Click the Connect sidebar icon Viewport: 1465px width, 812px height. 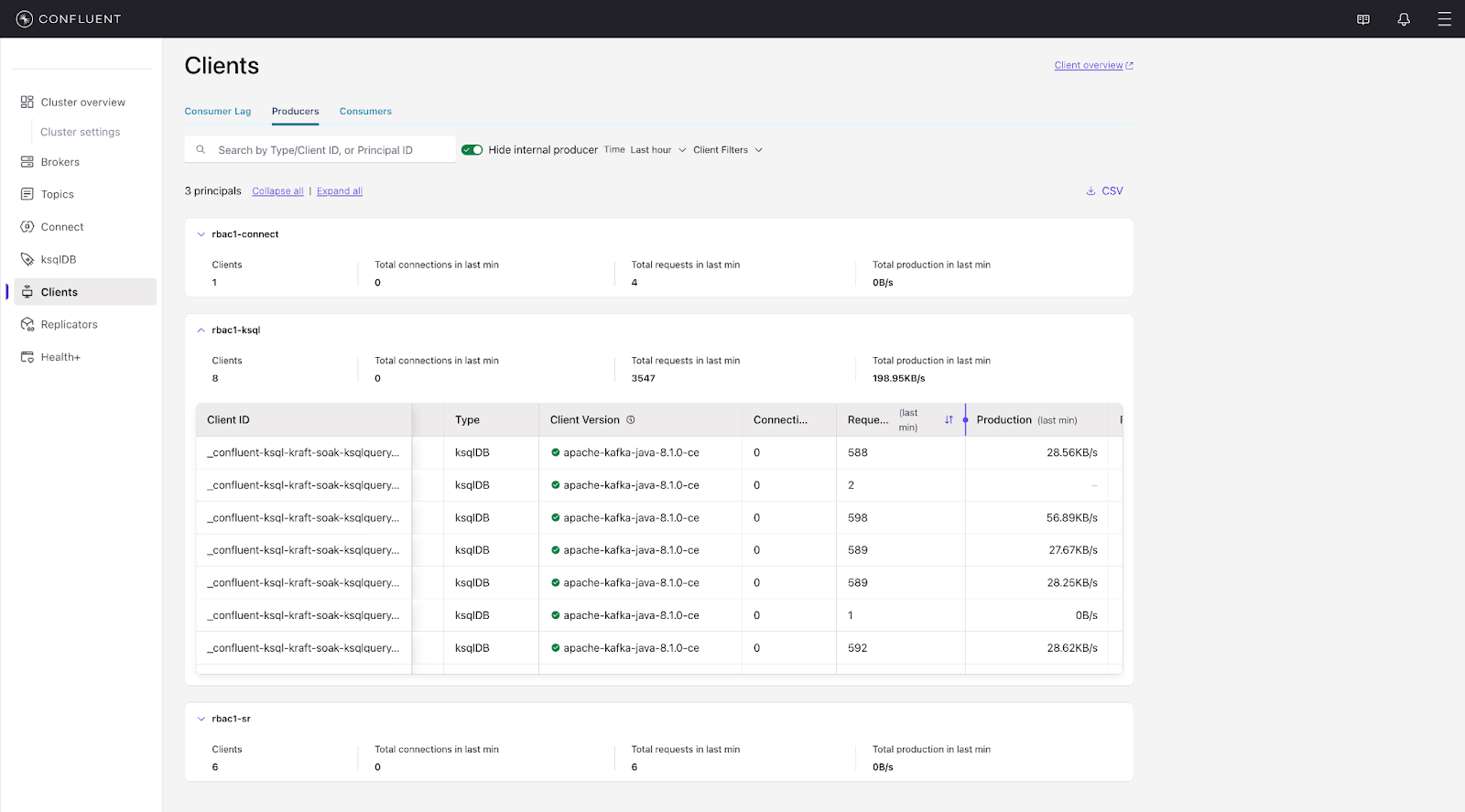(x=27, y=227)
